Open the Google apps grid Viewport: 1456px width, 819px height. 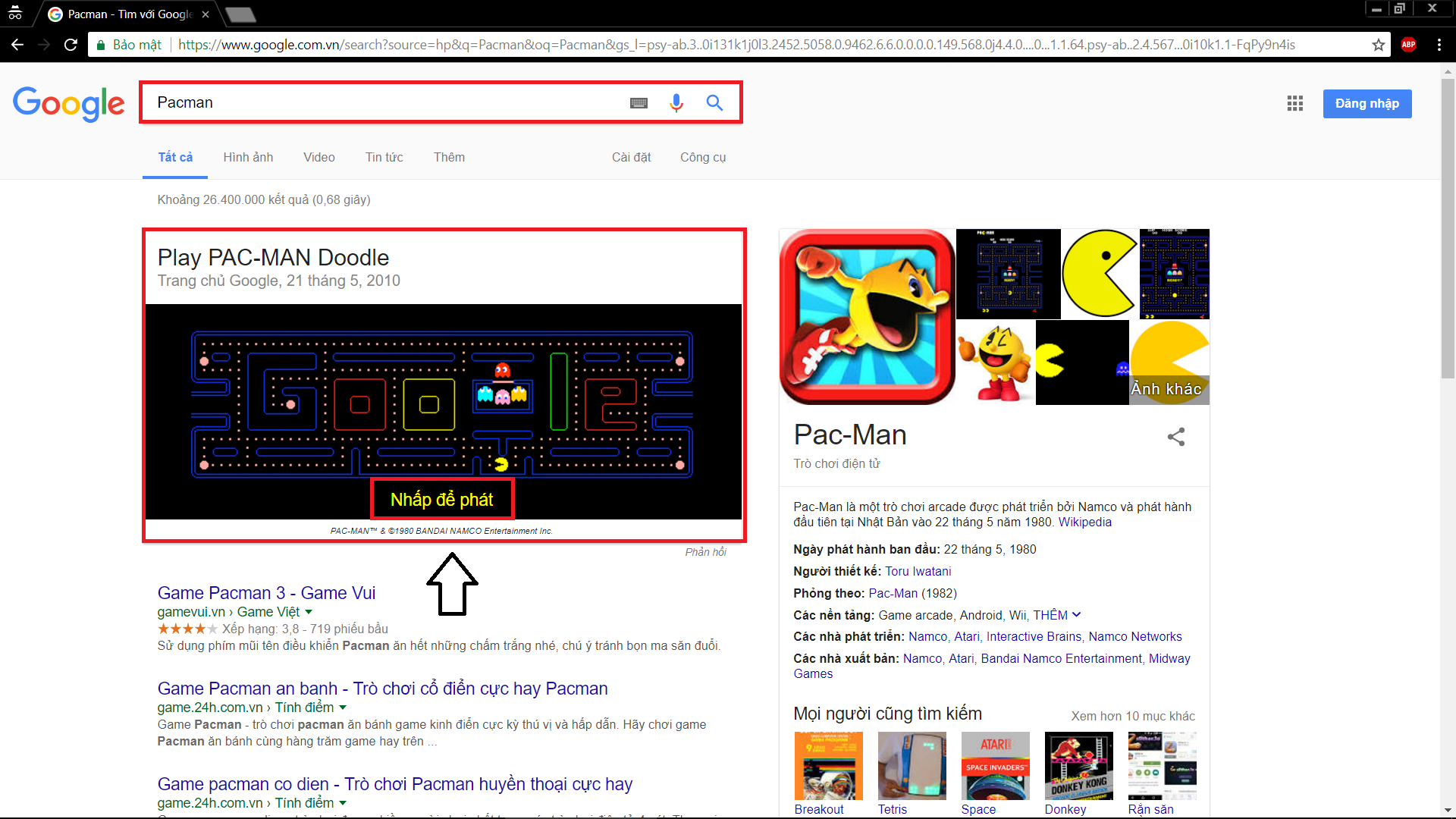tap(1294, 103)
